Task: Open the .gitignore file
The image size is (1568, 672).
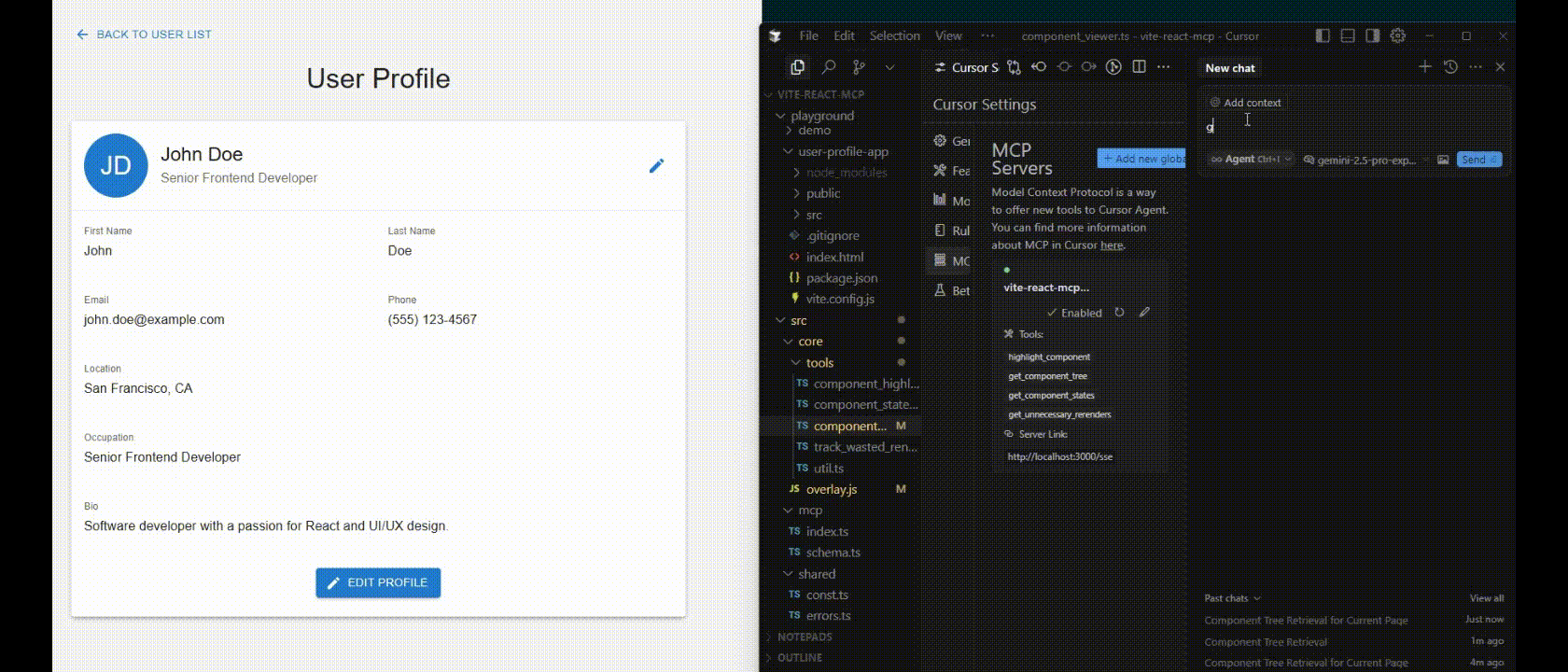Action: [x=833, y=236]
